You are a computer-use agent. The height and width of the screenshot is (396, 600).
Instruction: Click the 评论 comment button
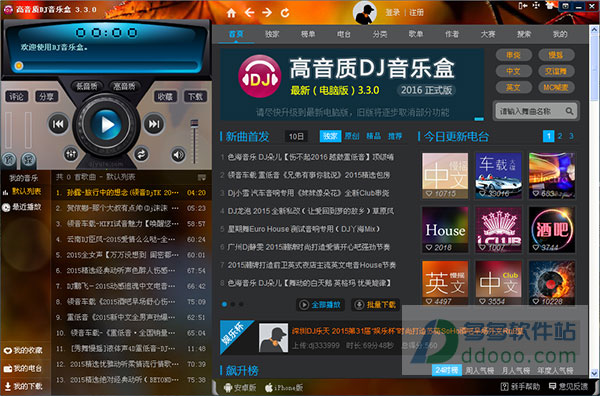[x=16, y=97]
